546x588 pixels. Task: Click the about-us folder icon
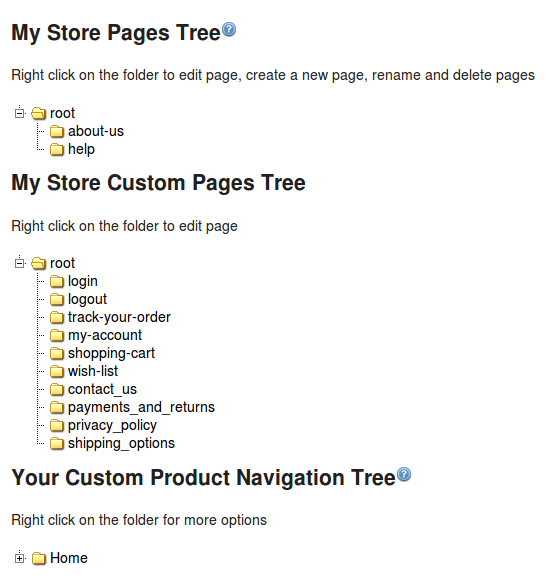click(57, 131)
